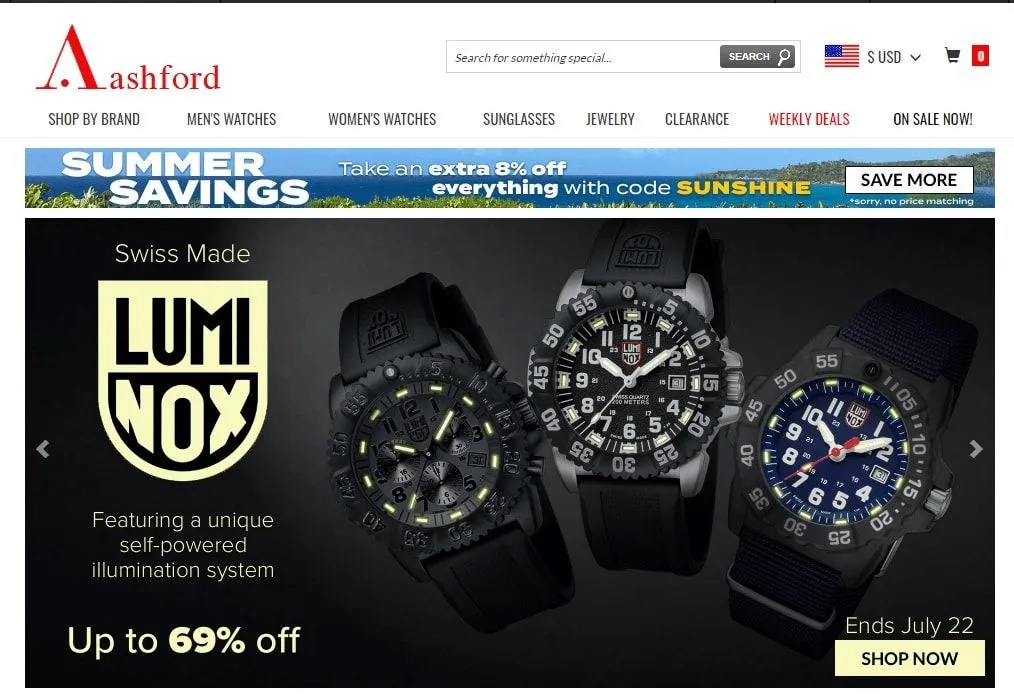
Task: Click the Luminox shield logo
Action: pyautogui.click(x=182, y=380)
